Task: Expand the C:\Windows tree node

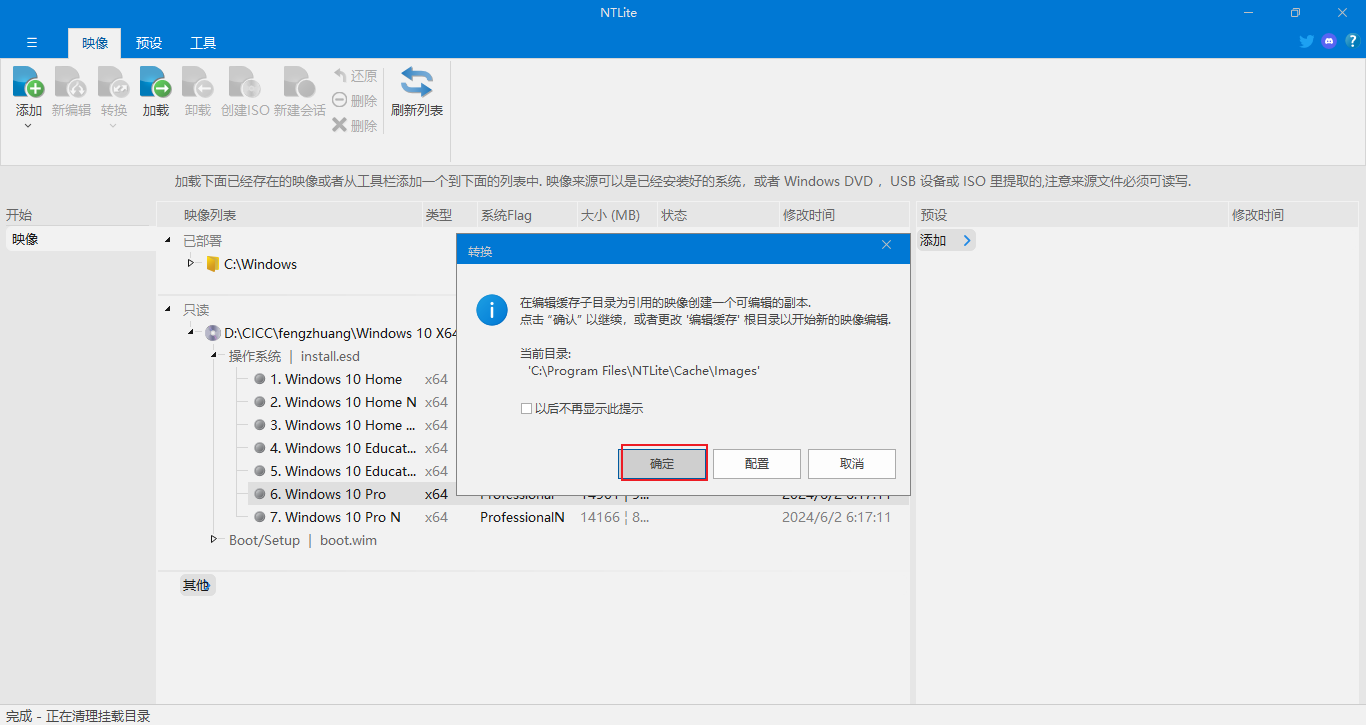Action: [x=191, y=264]
